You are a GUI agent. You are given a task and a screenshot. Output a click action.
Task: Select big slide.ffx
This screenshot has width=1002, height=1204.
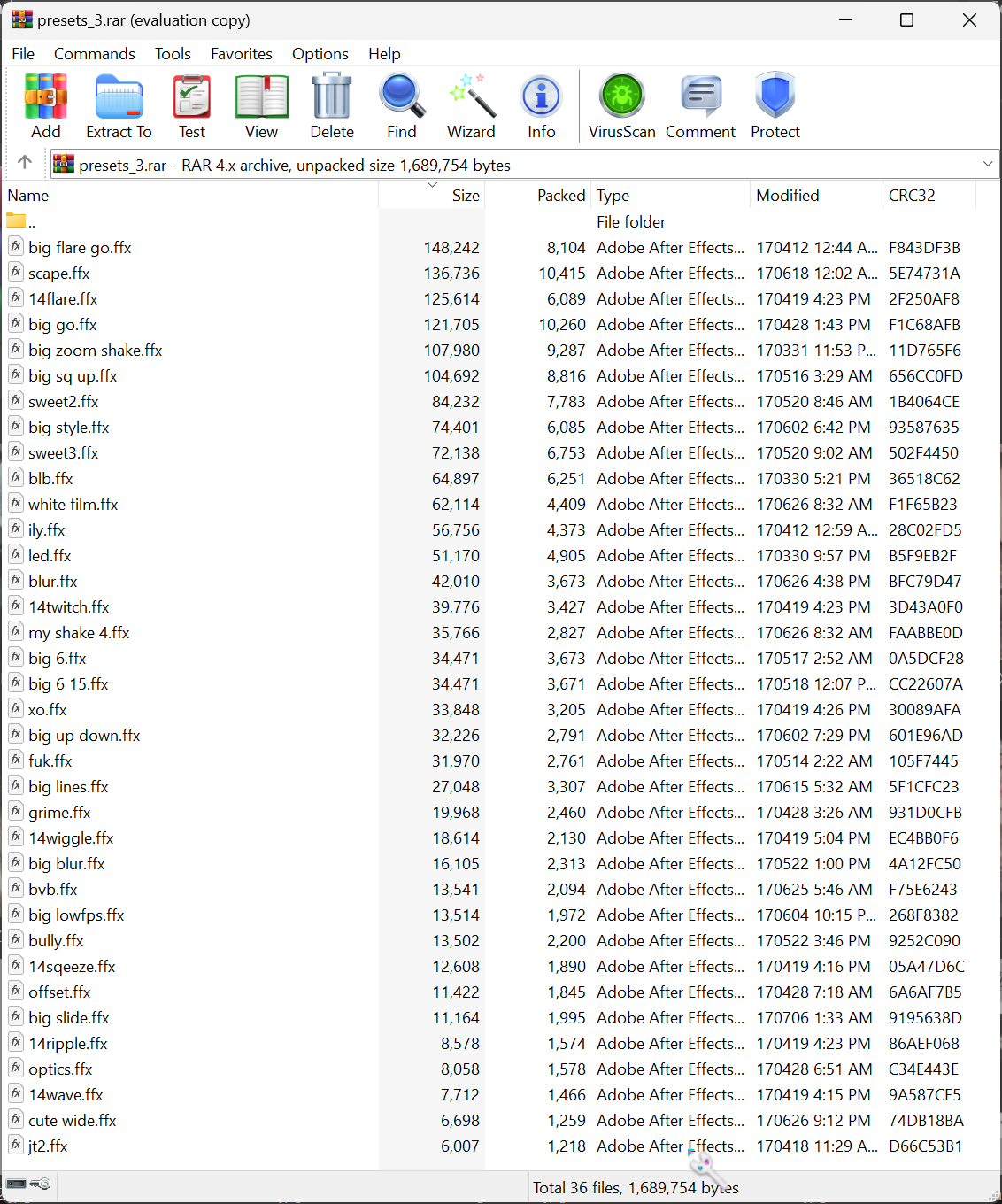pyautogui.click(x=69, y=1018)
